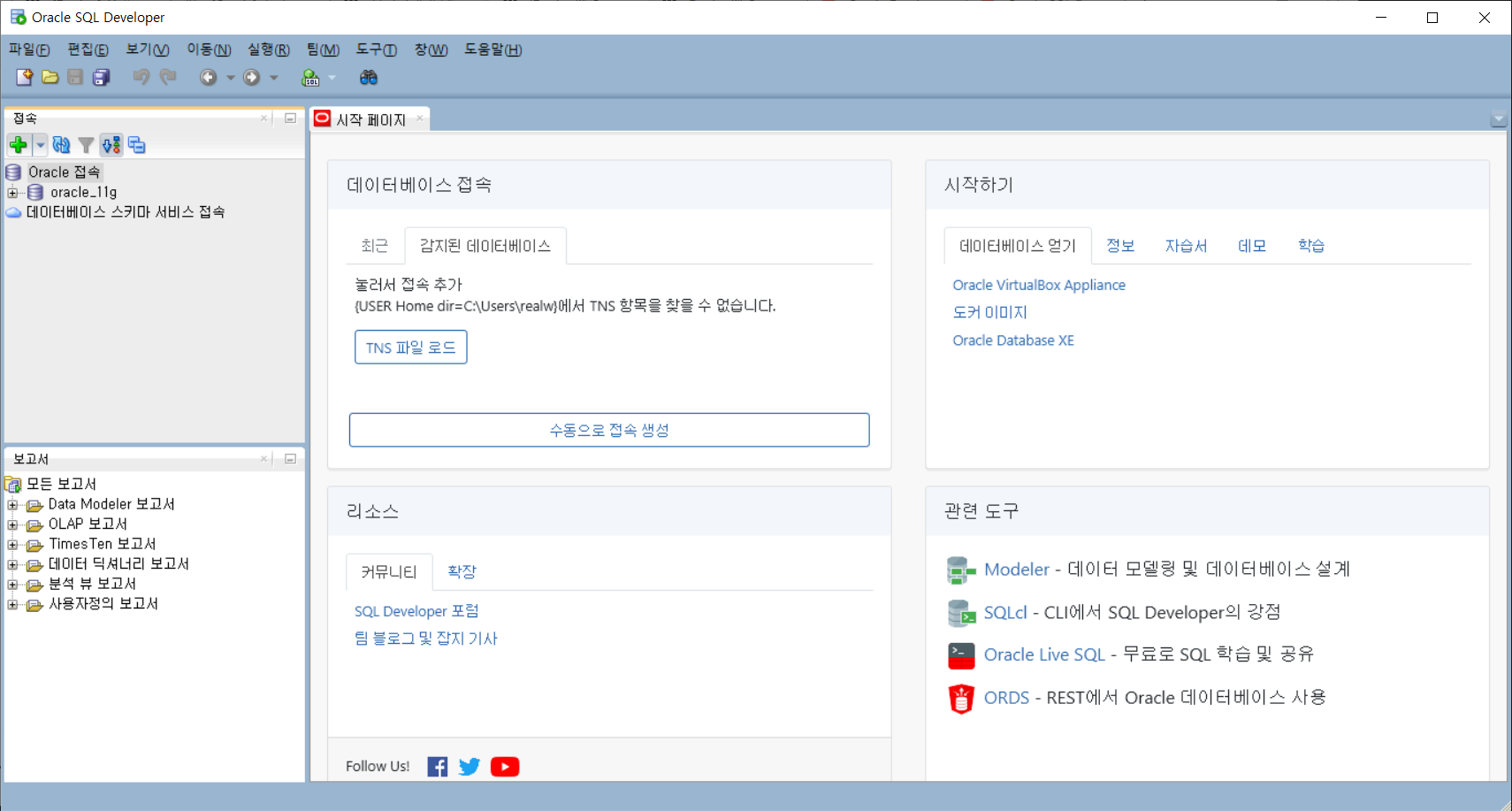Expand the oracle_11g connection node
Viewport: 1512px width, 811px height.
(12, 193)
